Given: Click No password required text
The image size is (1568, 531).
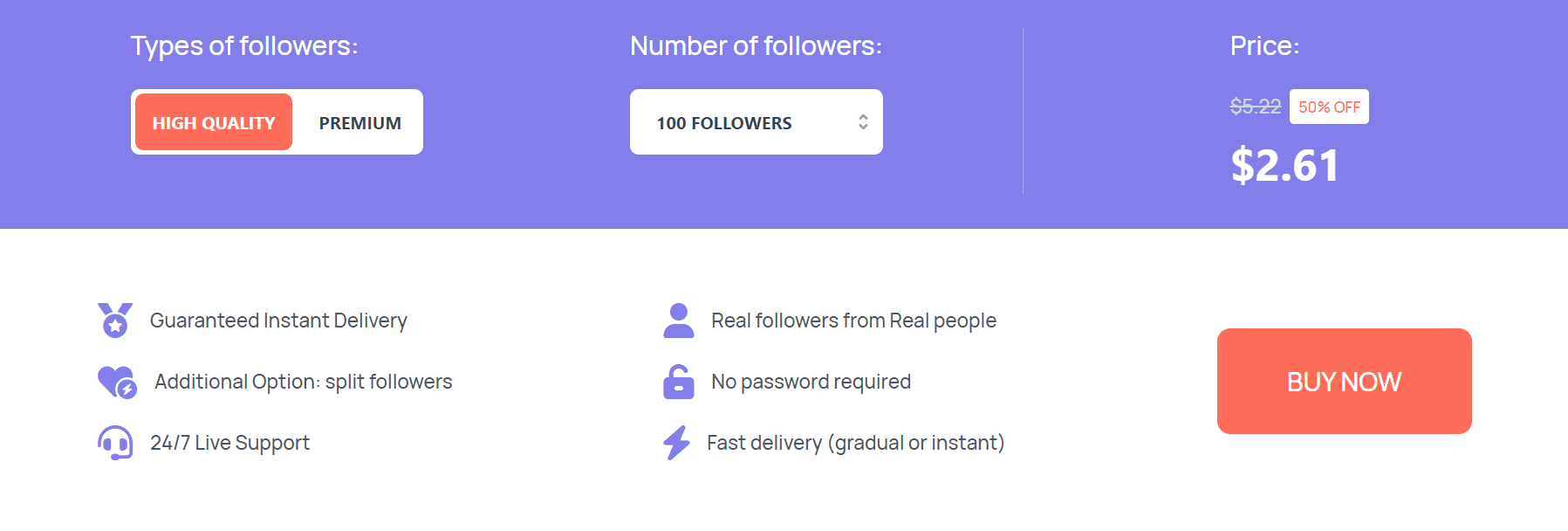Looking at the screenshot, I should pos(811,382).
